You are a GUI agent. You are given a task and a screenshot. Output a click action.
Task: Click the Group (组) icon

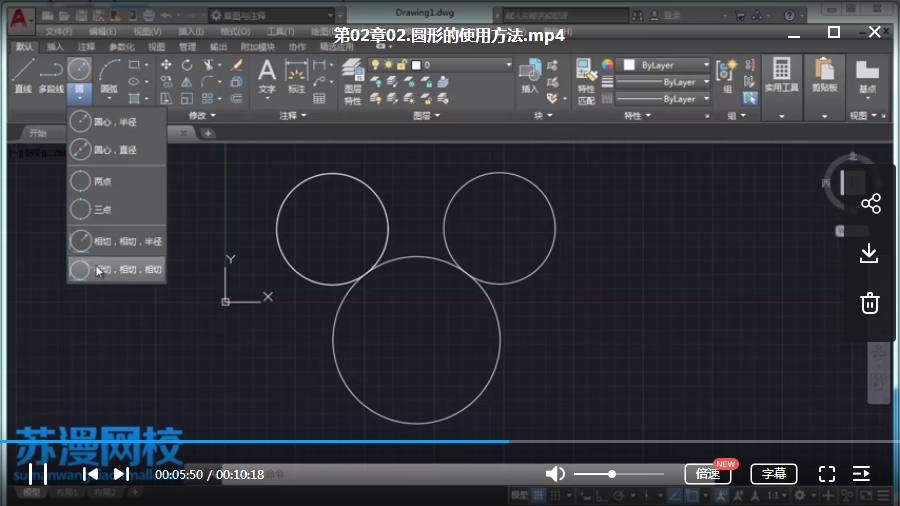pos(727,76)
